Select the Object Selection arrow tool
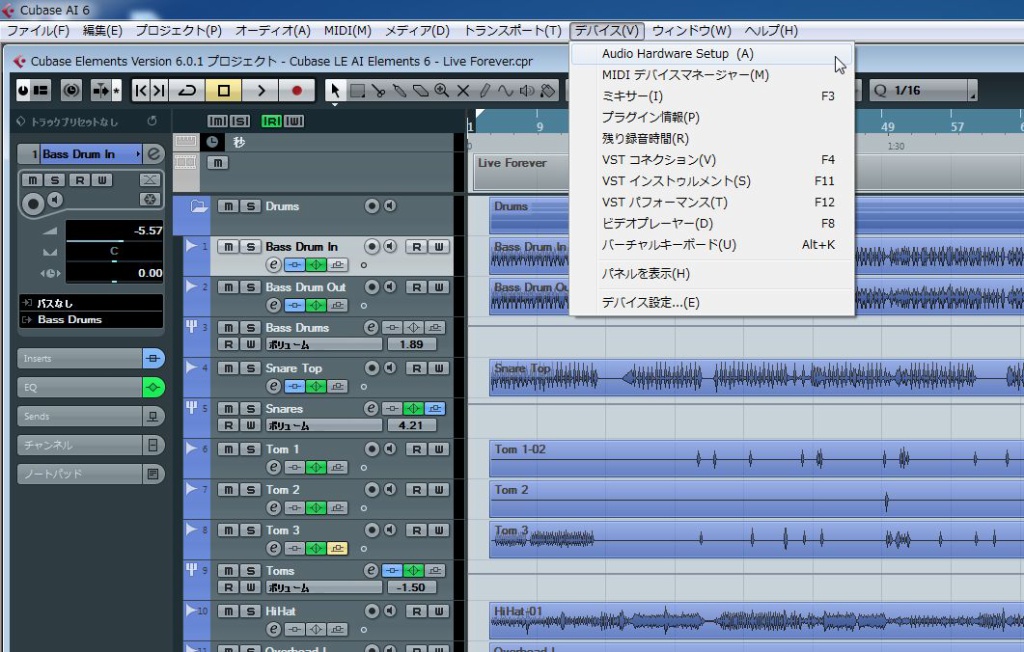 point(335,91)
